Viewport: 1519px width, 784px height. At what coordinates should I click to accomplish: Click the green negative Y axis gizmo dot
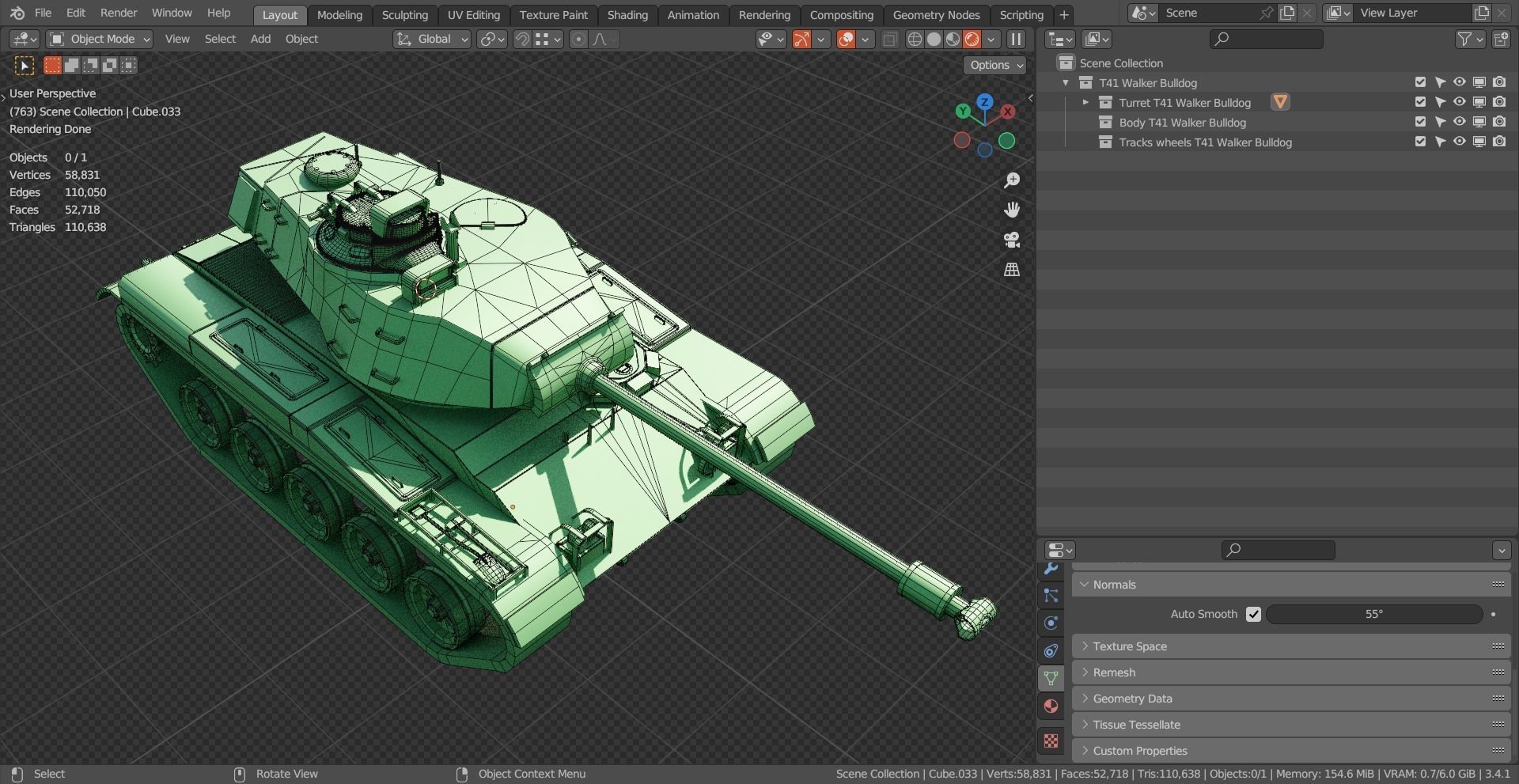(1006, 141)
